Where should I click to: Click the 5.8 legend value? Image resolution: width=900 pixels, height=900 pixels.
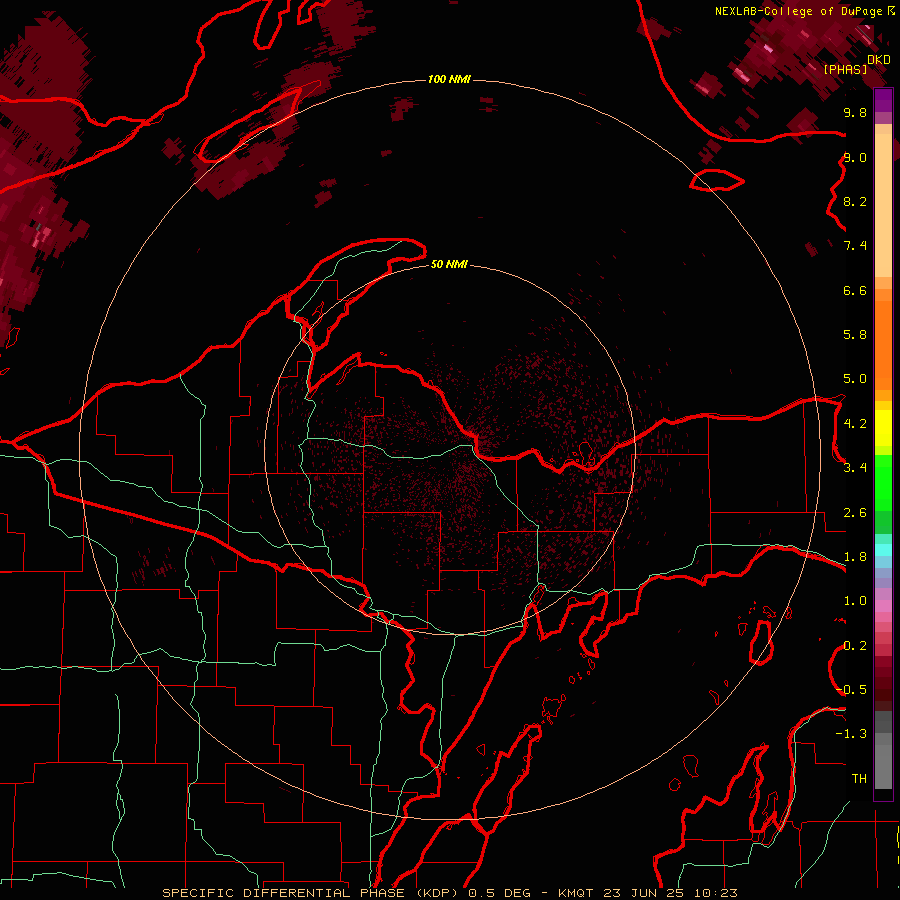tap(855, 334)
